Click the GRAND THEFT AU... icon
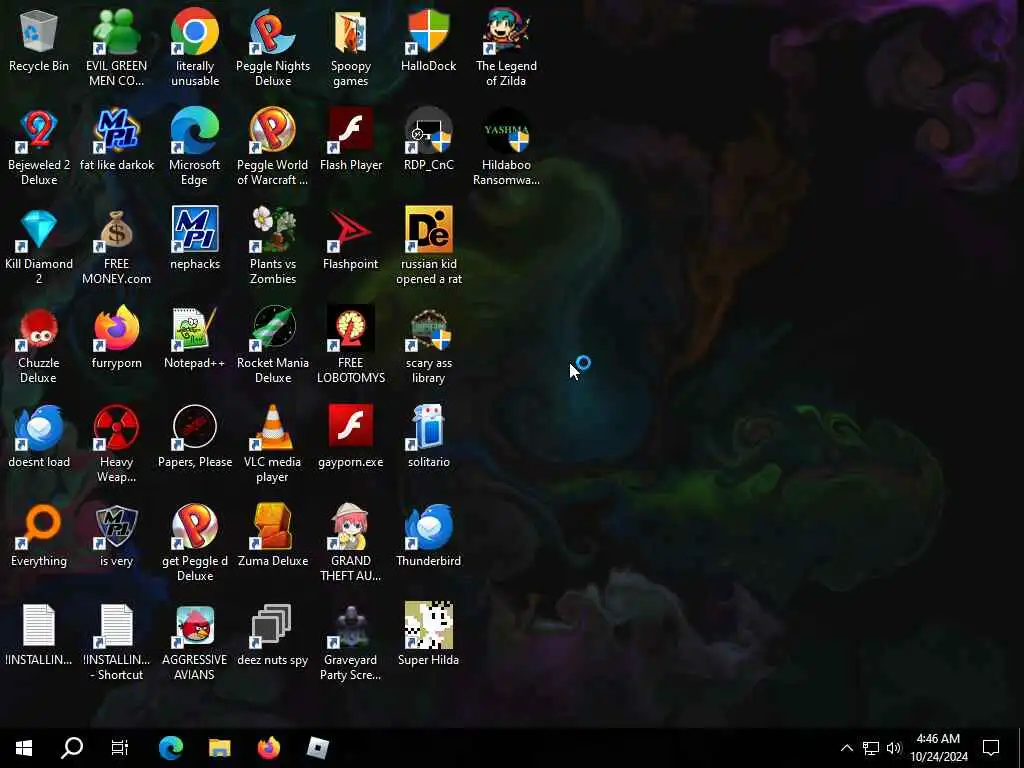This screenshot has height=768, width=1024. [x=351, y=543]
